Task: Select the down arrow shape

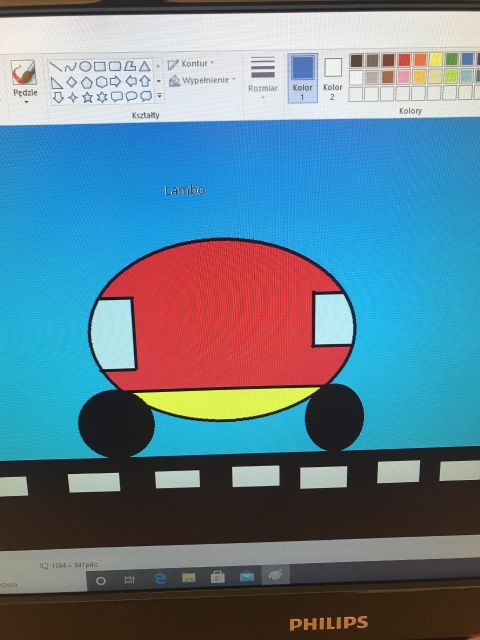Action: click(x=58, y=97)
